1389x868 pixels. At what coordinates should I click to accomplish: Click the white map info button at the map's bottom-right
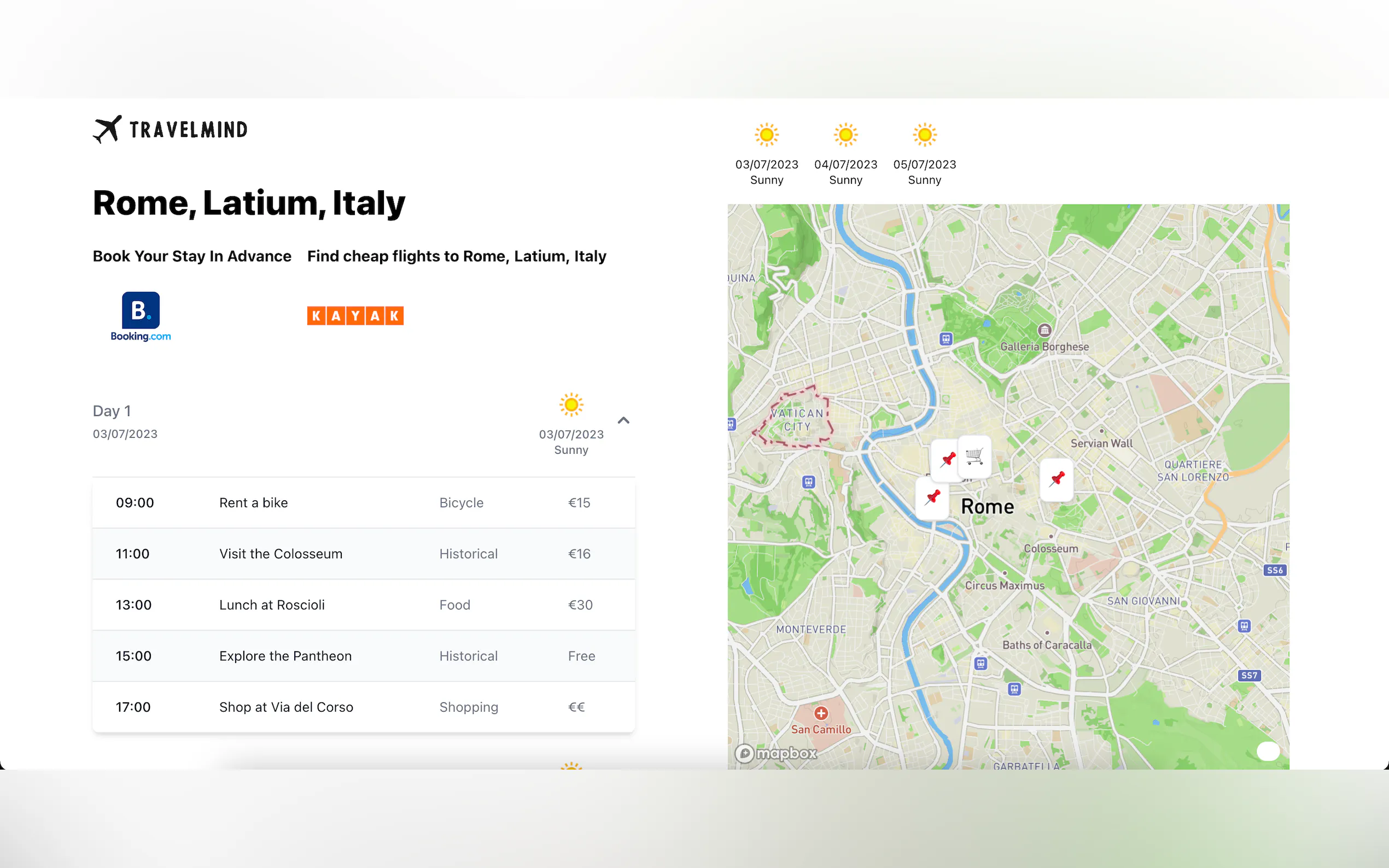(x=1268, y=751)
